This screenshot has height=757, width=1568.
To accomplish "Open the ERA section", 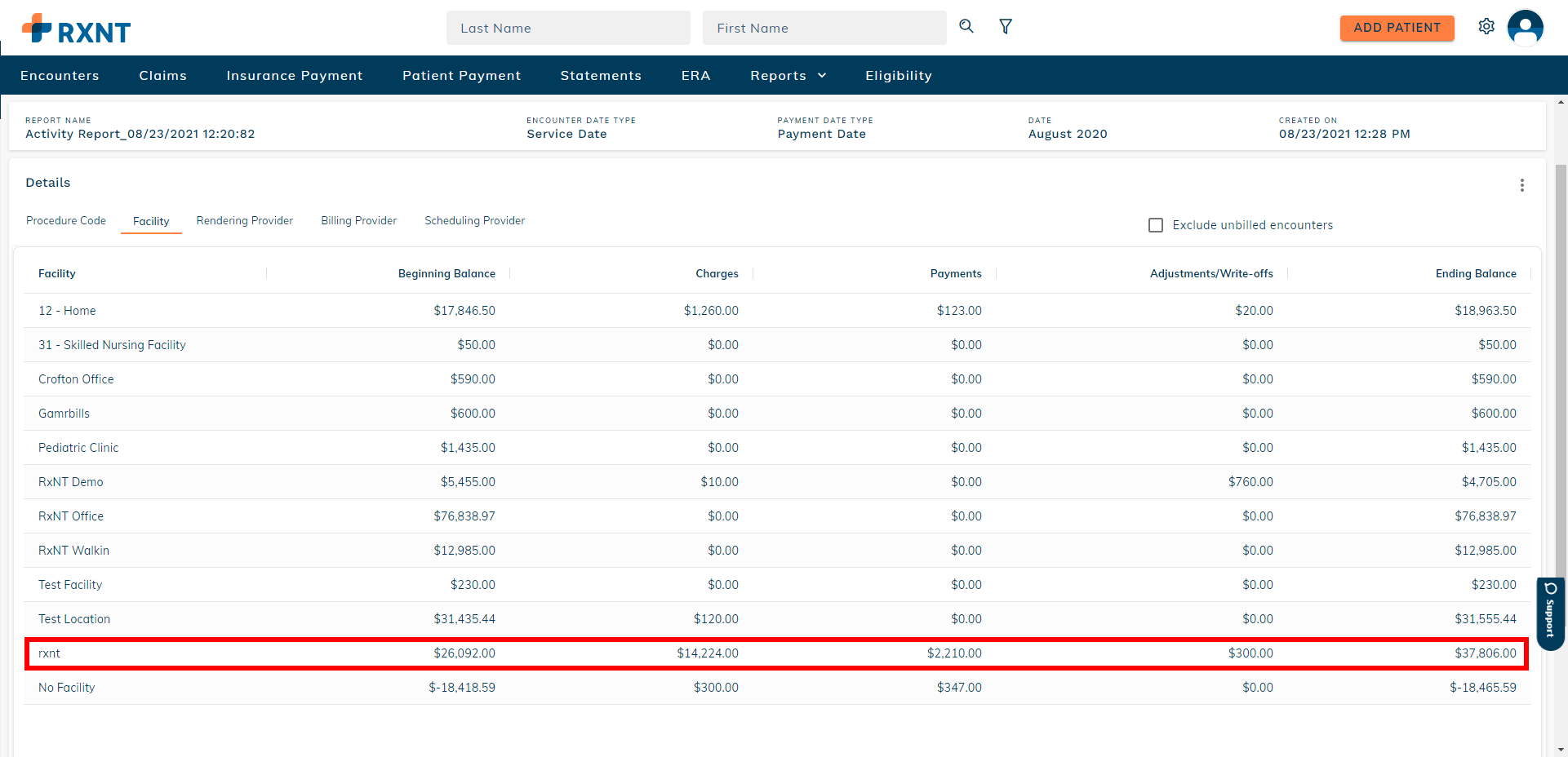I will (x=695, y=75).
